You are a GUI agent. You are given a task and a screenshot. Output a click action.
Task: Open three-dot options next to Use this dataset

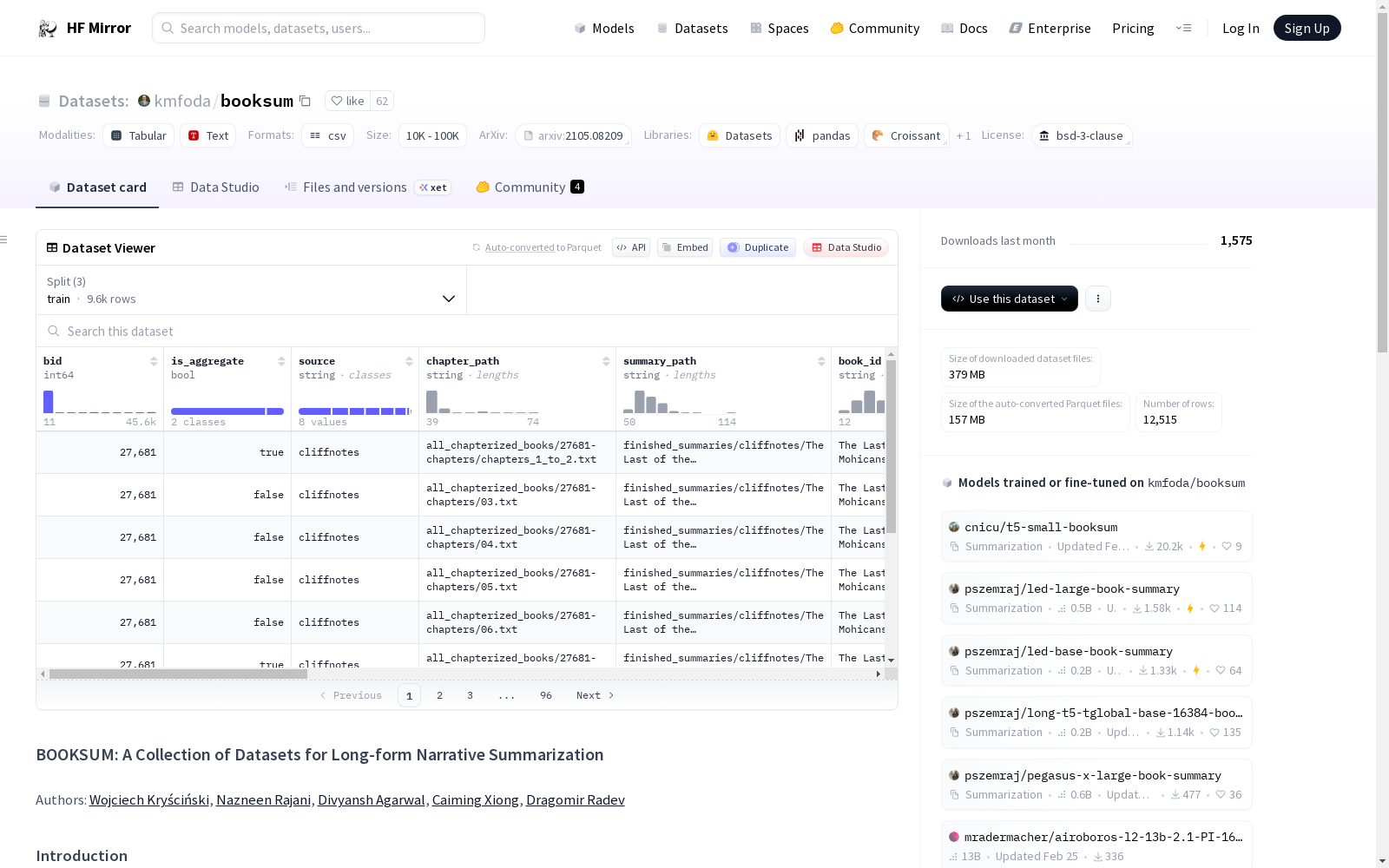[x=1097, y=299]
